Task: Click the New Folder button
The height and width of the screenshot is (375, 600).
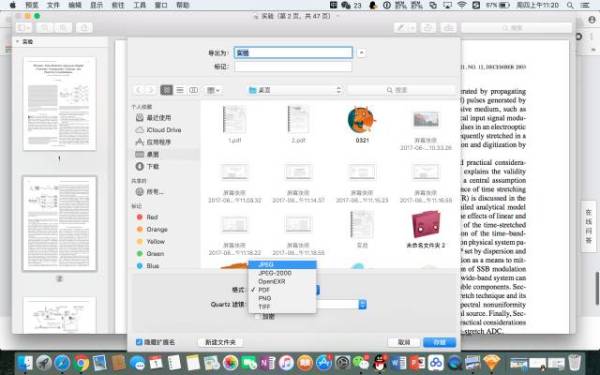Action: point(220,342)
